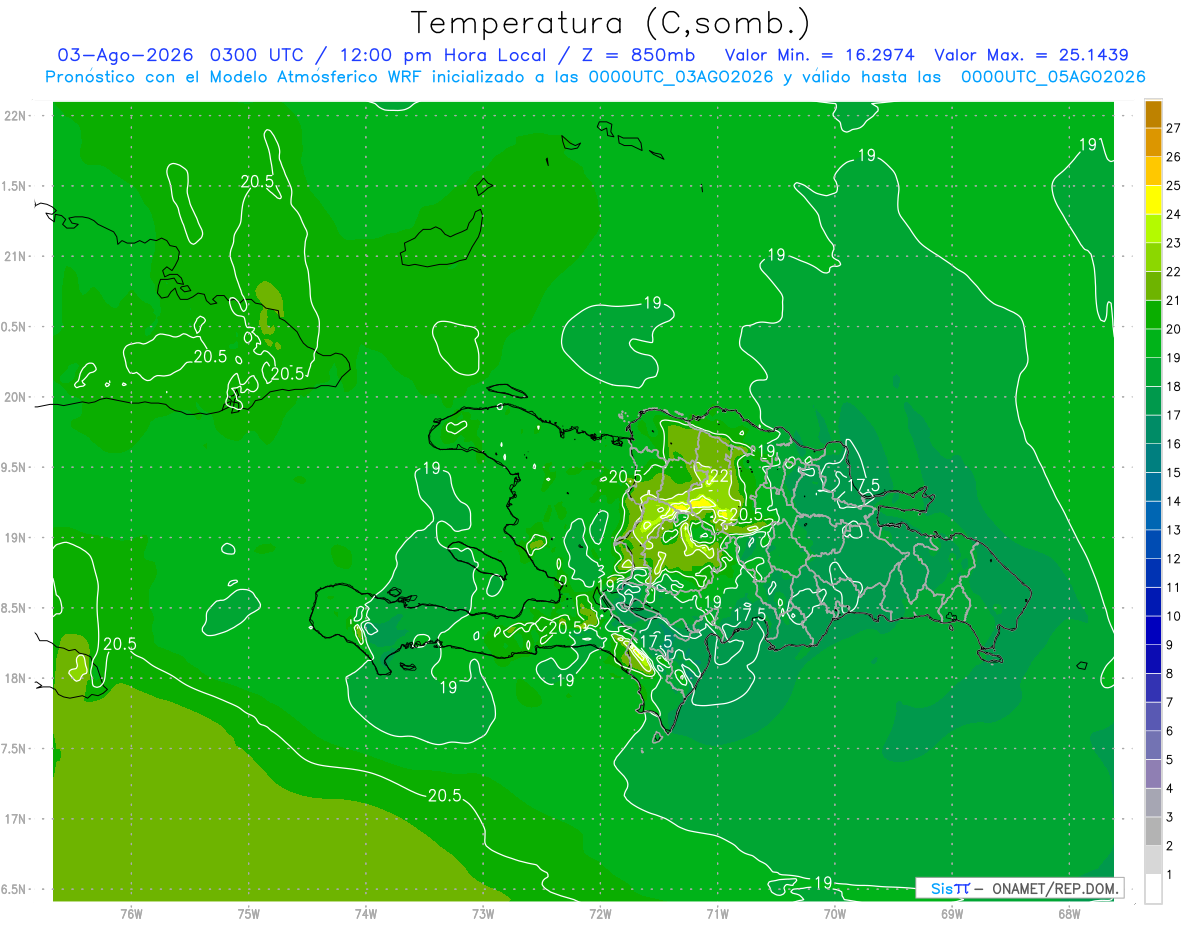
Task: Click the "22N" latitude axis label
Action: tap(17, 115)
